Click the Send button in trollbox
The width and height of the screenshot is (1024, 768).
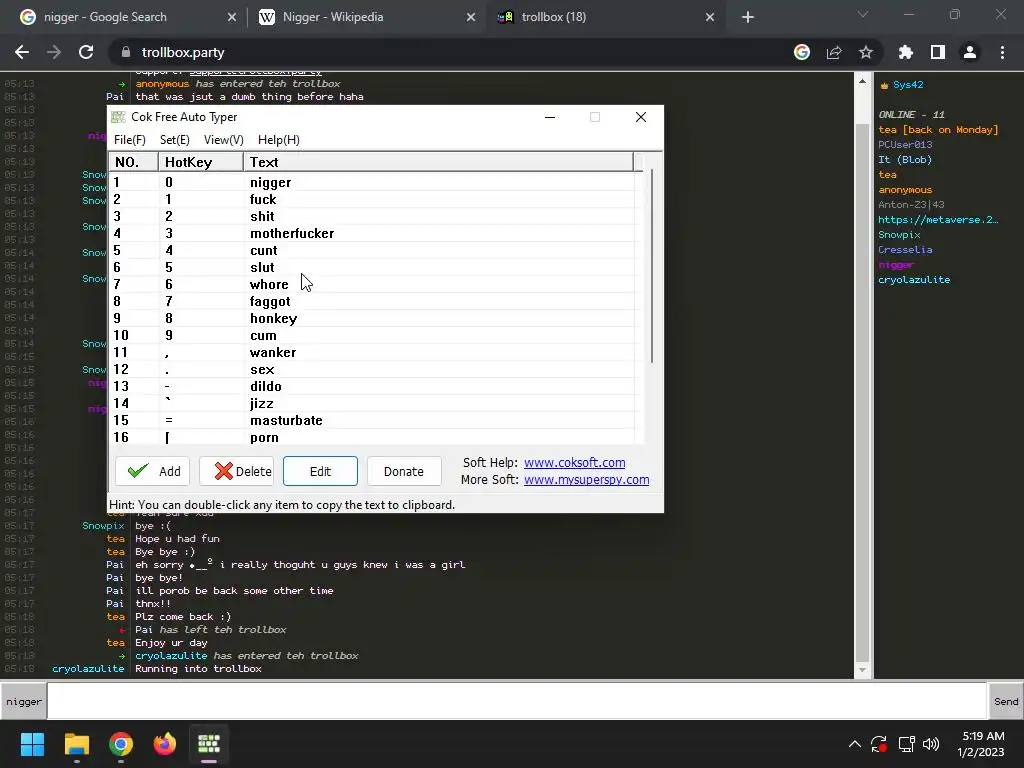(1006, 701)
